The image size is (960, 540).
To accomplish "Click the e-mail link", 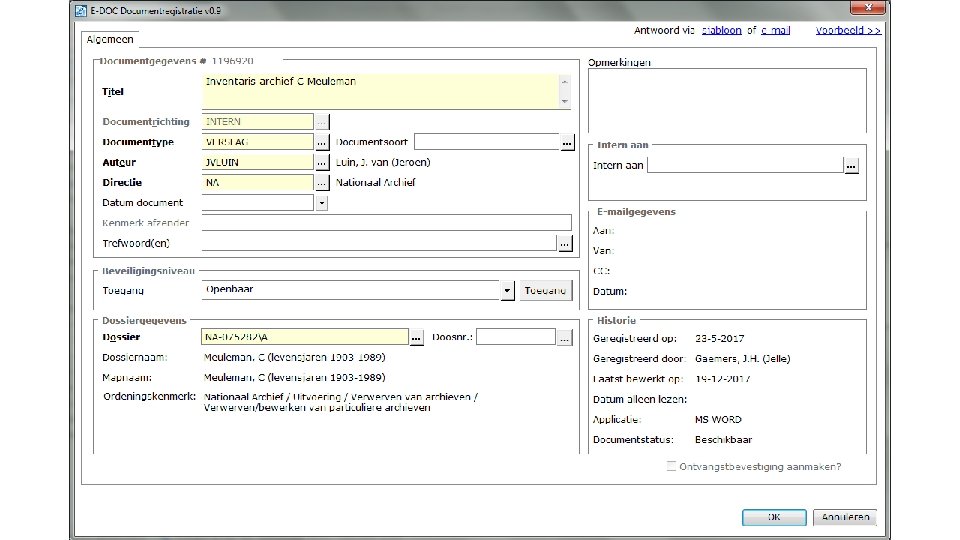I will (775, 30).
